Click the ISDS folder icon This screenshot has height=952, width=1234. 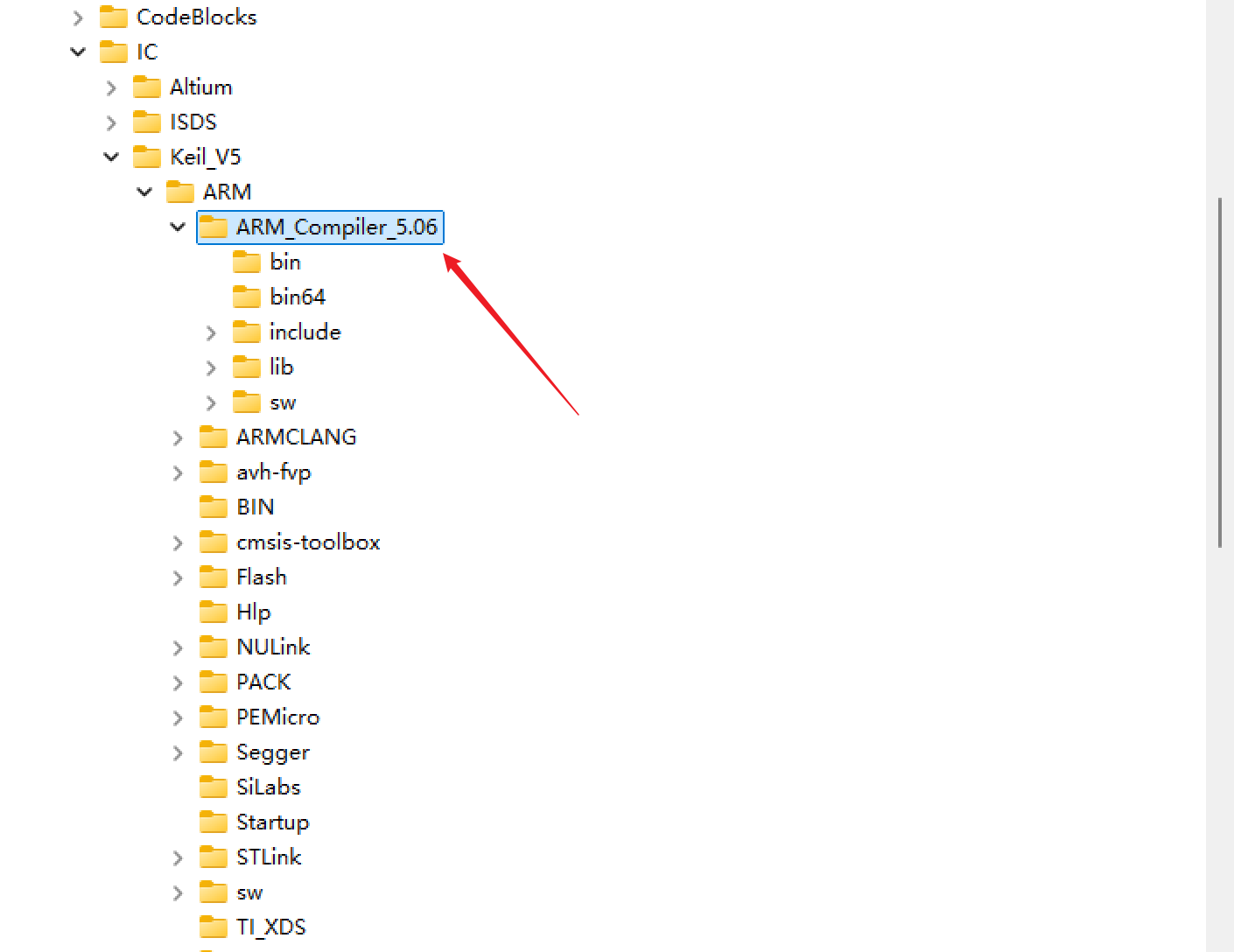(x=146, y=122)
